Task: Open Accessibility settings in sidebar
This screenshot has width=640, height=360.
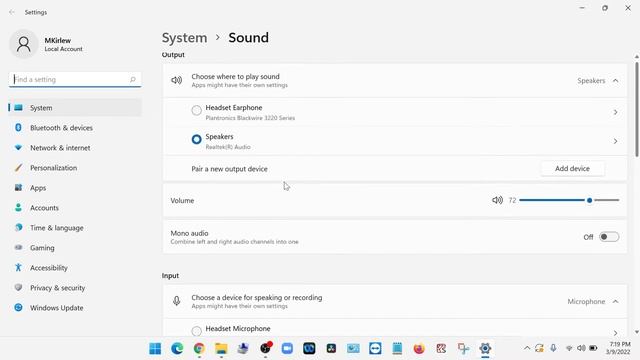Action: click(x=75, y=268)
